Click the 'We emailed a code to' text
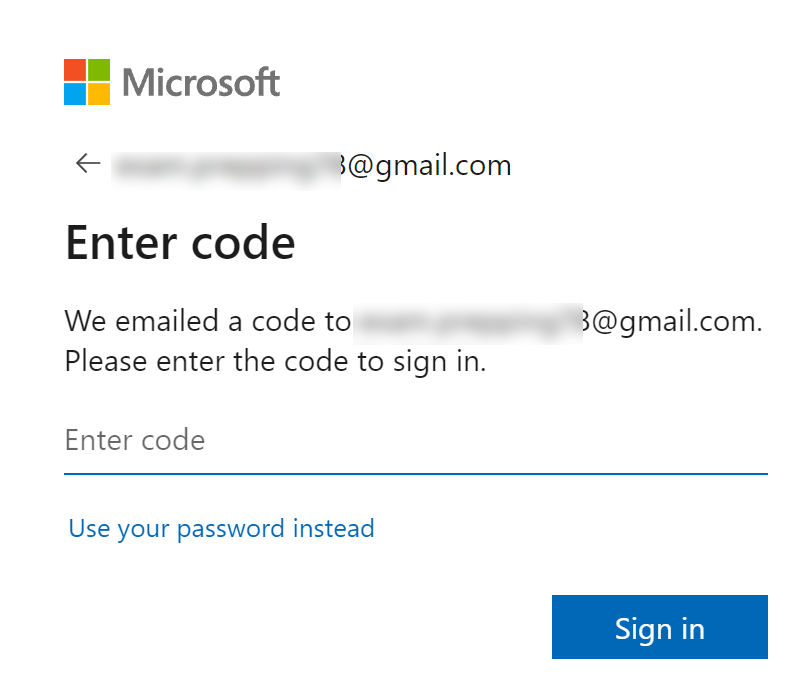This screenshot has height=682, width=812. coord(208,321)
